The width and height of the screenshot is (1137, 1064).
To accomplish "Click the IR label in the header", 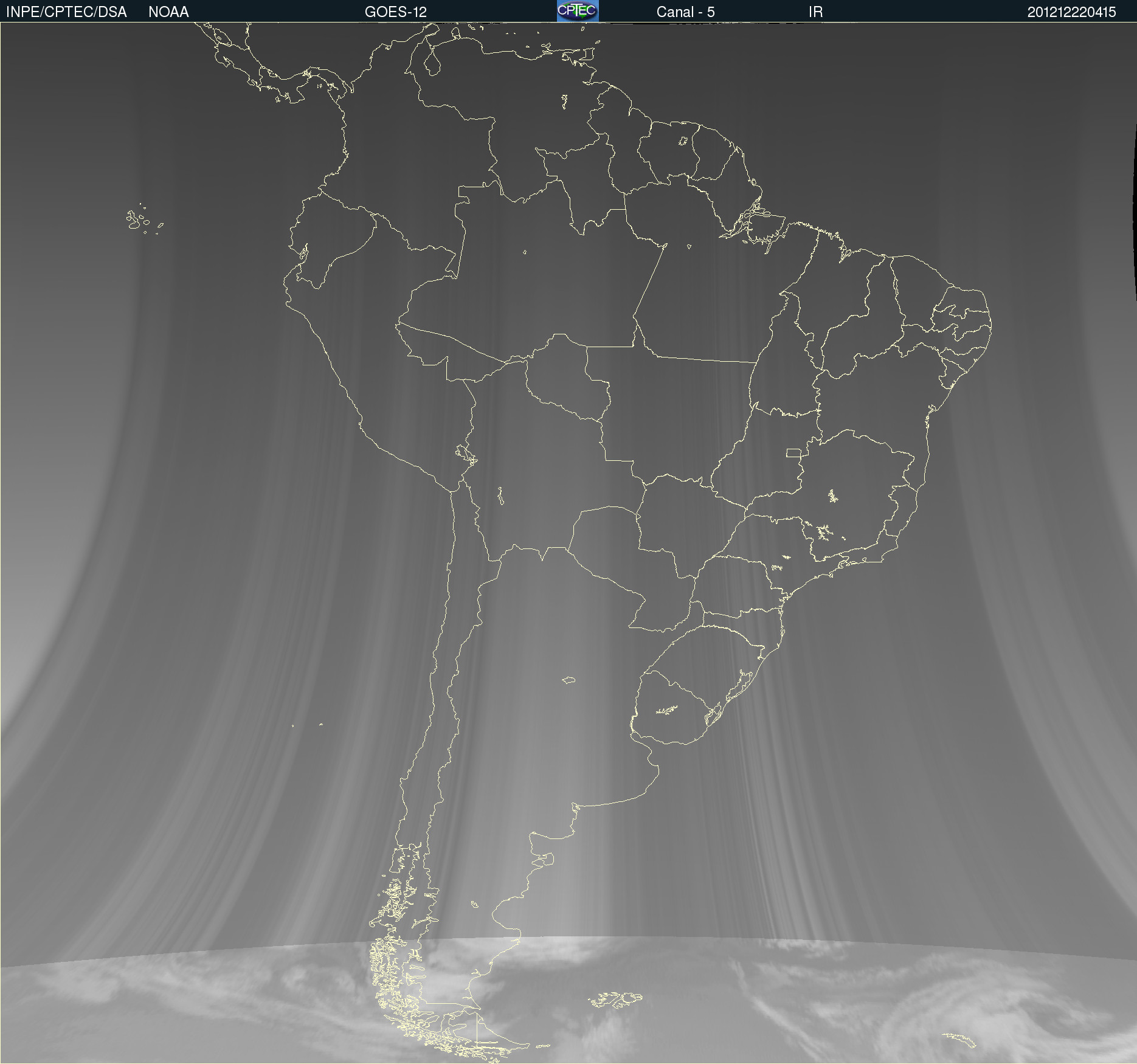I will coord(815,12).
